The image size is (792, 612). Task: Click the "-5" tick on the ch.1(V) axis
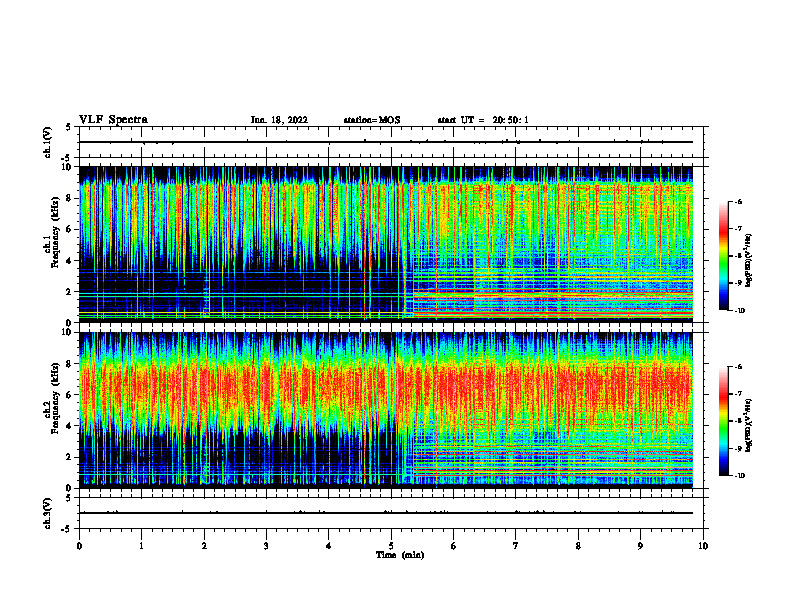point(67,158)
